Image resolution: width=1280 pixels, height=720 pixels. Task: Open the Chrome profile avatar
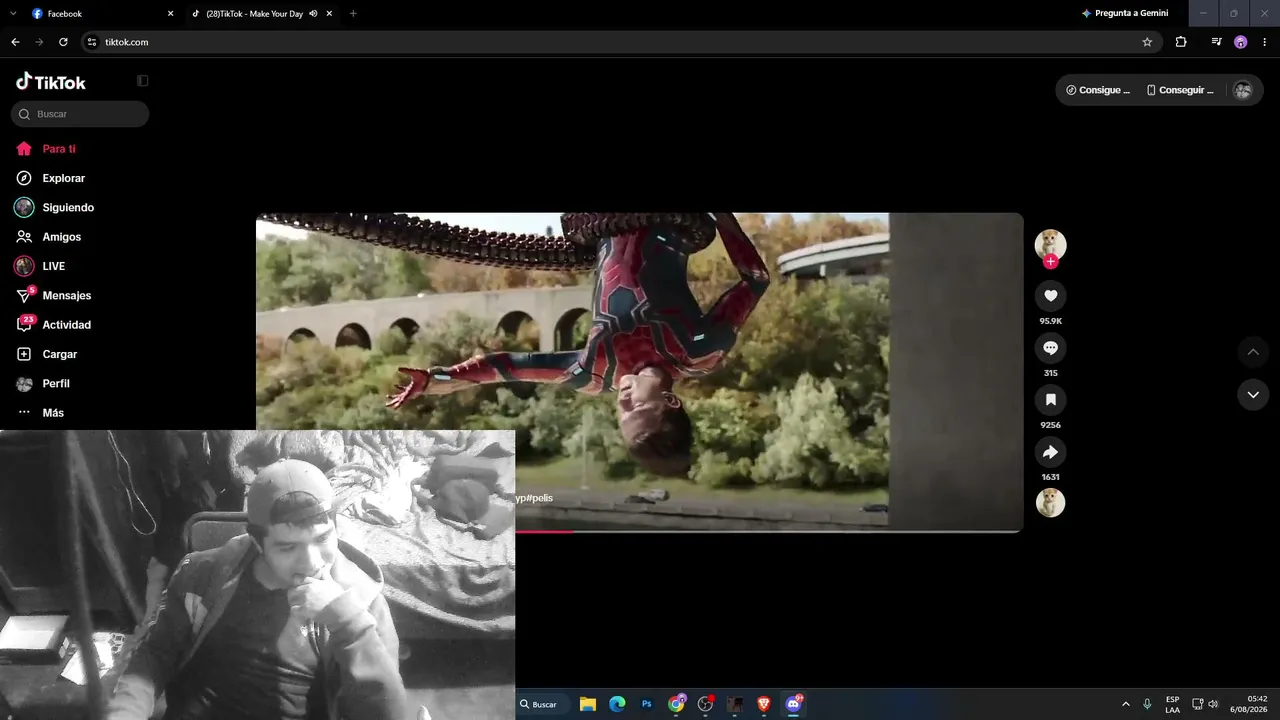pos(1241,42)
